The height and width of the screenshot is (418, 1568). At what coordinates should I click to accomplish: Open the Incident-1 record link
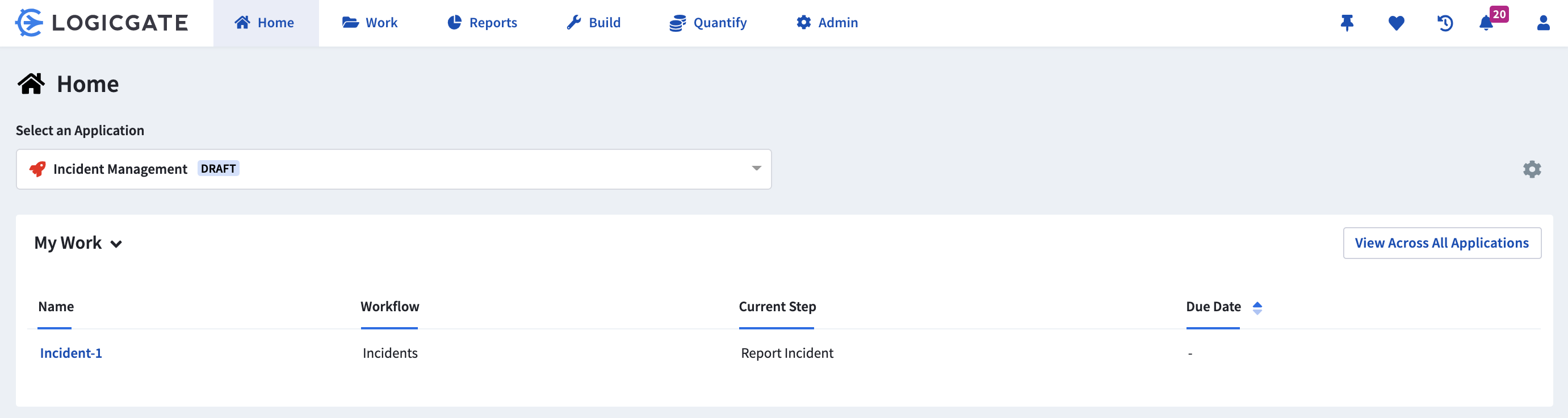(x=70, y=353)
